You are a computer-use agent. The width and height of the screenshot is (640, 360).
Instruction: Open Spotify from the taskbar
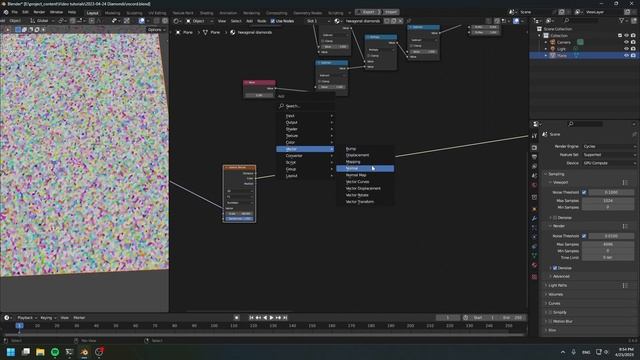55,352
